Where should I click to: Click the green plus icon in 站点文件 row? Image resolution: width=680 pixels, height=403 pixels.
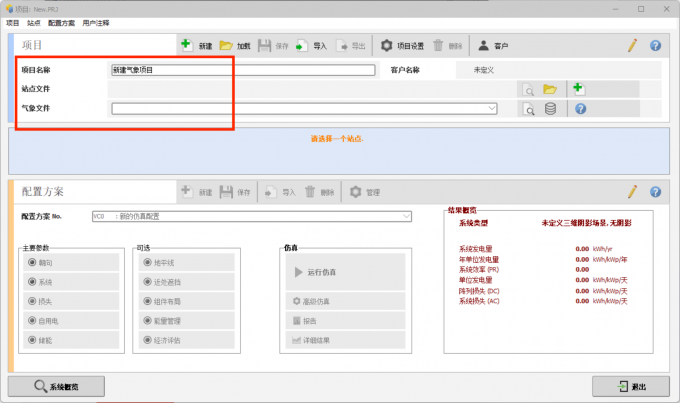tap(579, 89)
